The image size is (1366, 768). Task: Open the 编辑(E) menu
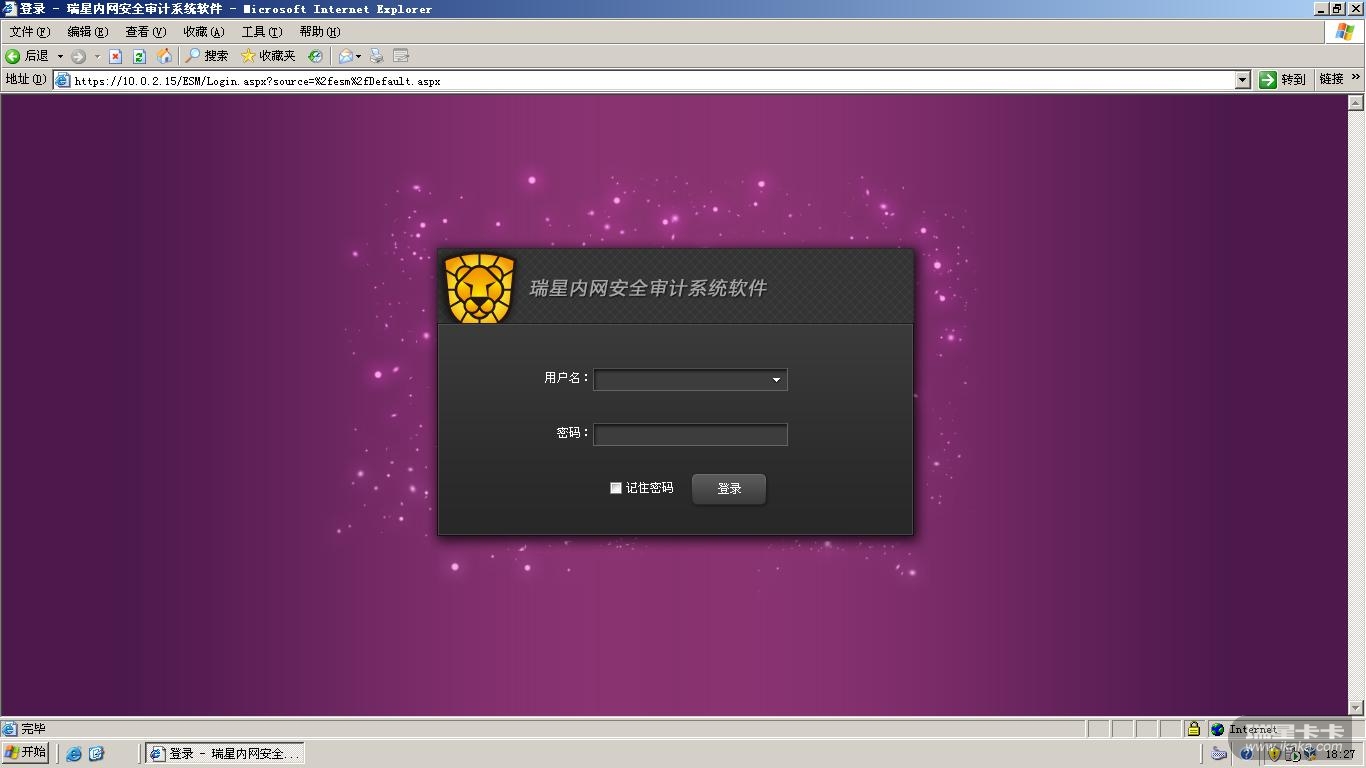click(x=87, y=32)
